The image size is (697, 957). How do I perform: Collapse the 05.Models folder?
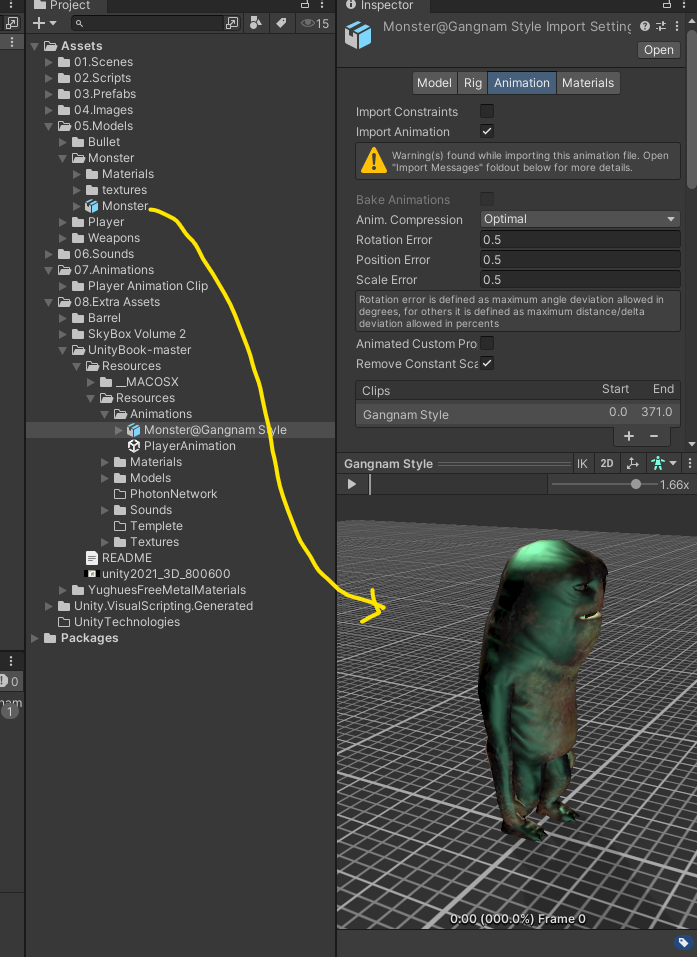pos(49,126)
